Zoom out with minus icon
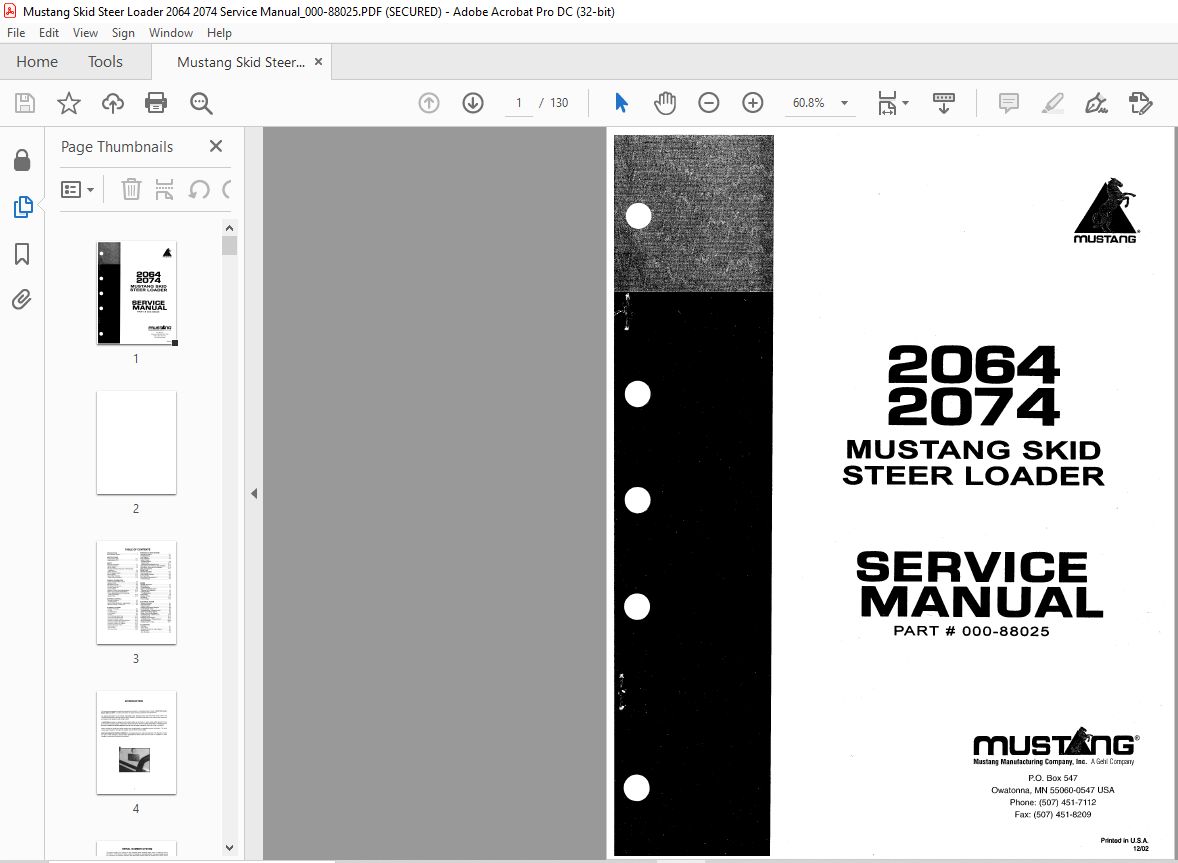1178x863 pixels. [x=708, y=103]
